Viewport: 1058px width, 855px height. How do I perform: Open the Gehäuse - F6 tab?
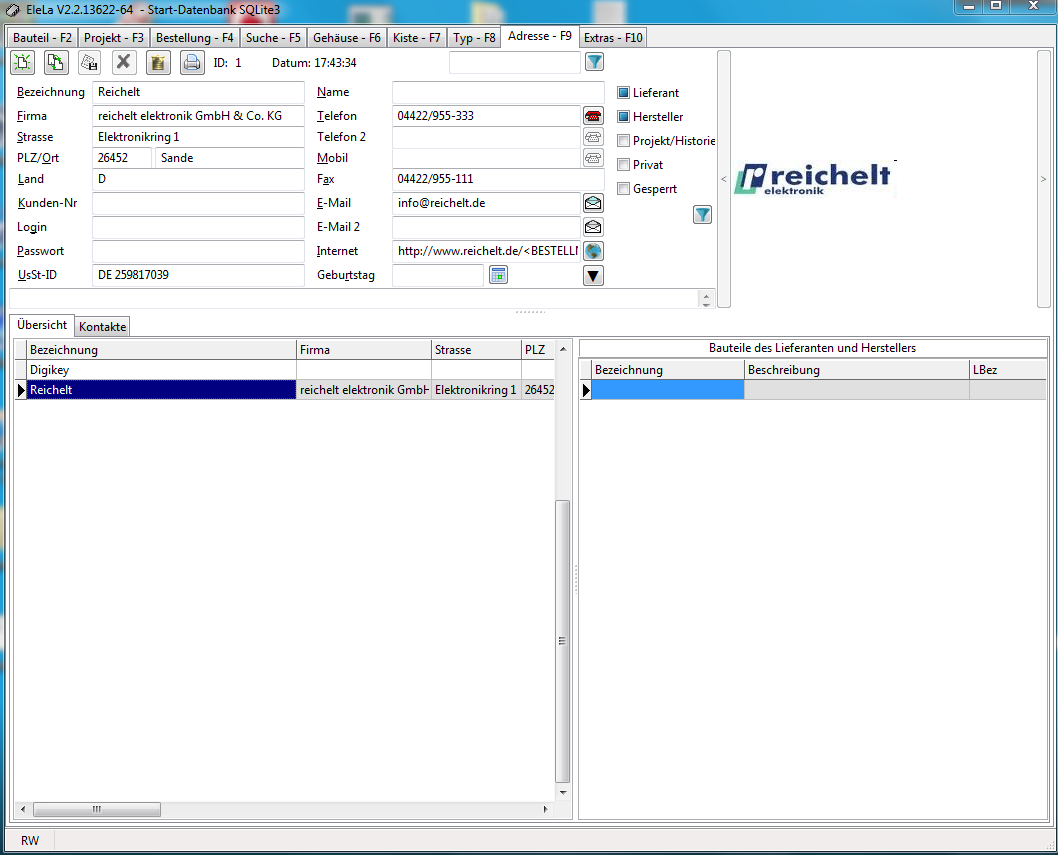347,38
